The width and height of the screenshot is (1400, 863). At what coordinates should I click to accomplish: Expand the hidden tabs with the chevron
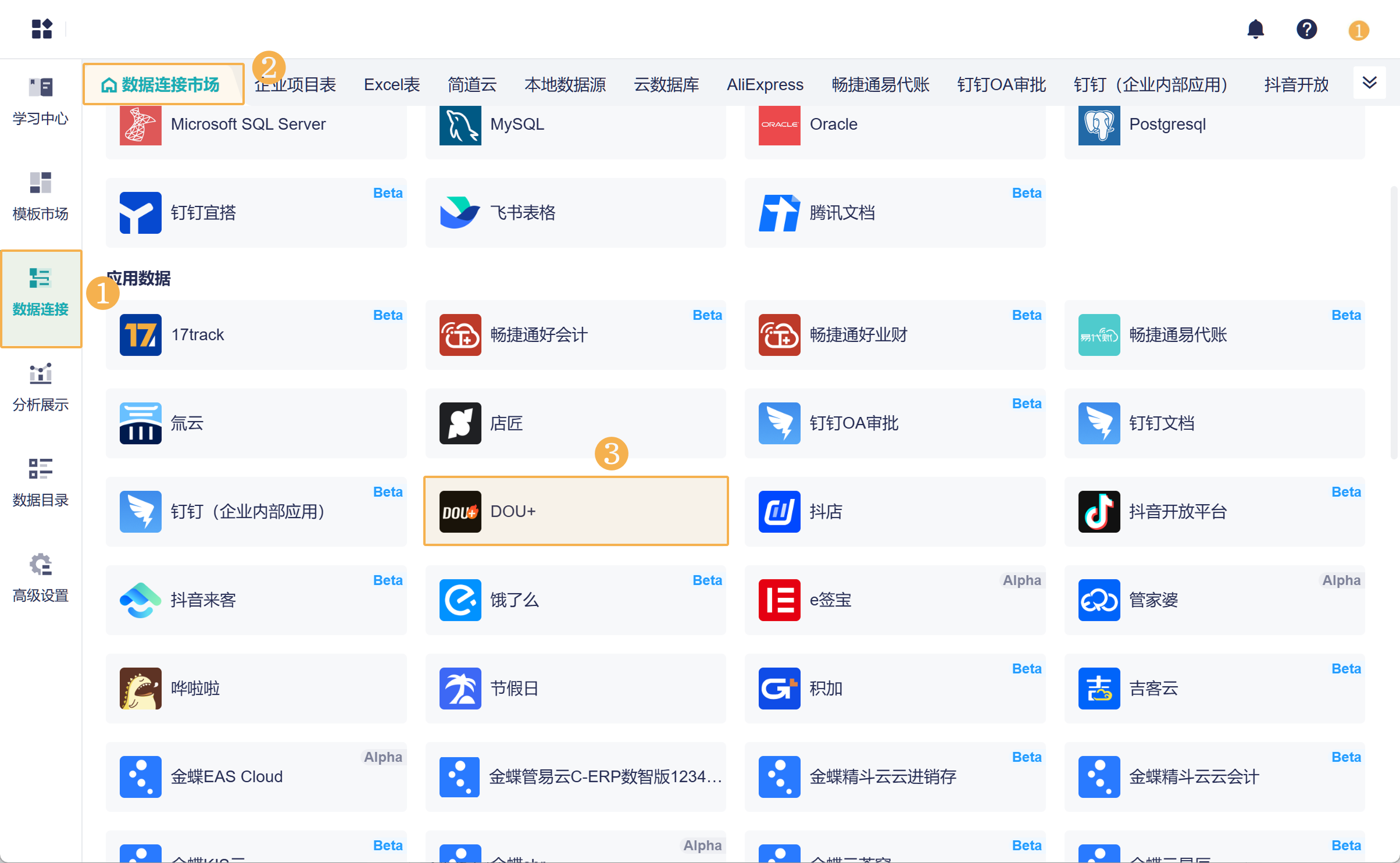tap(1370, 83)
